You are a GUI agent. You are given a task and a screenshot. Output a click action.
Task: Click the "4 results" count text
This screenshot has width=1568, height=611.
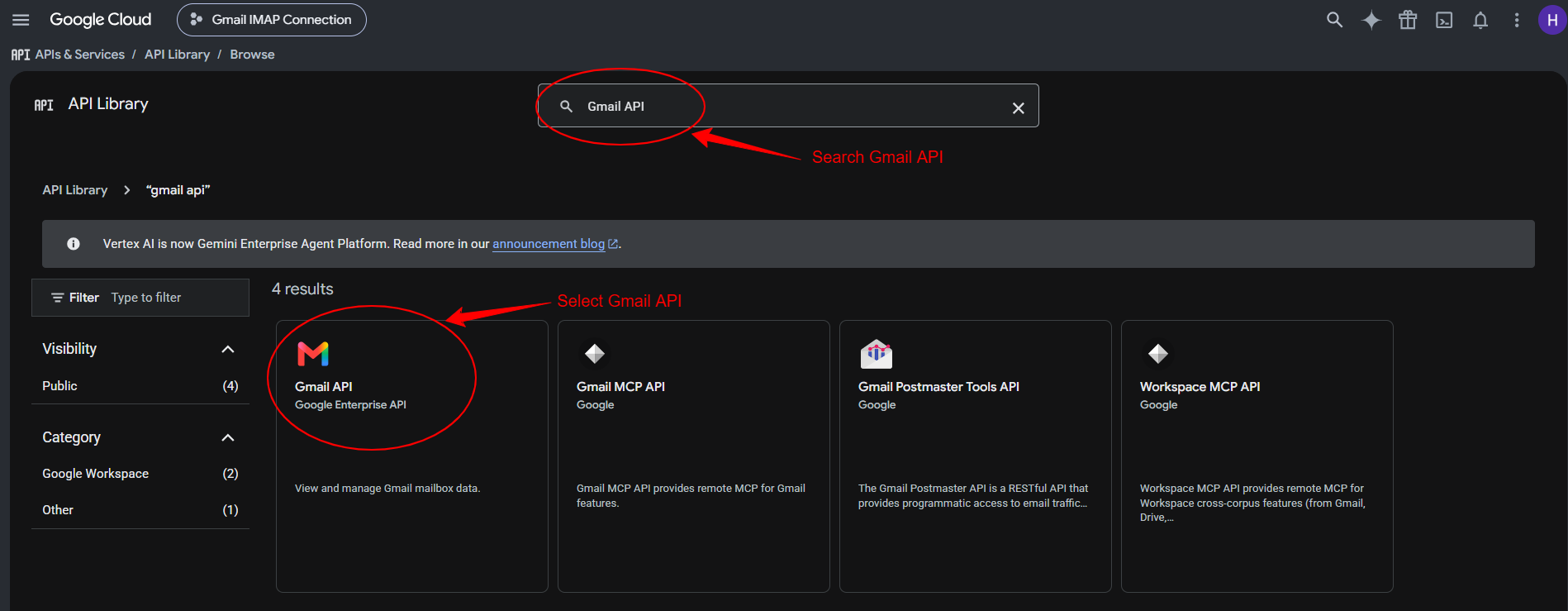point(302,289)
